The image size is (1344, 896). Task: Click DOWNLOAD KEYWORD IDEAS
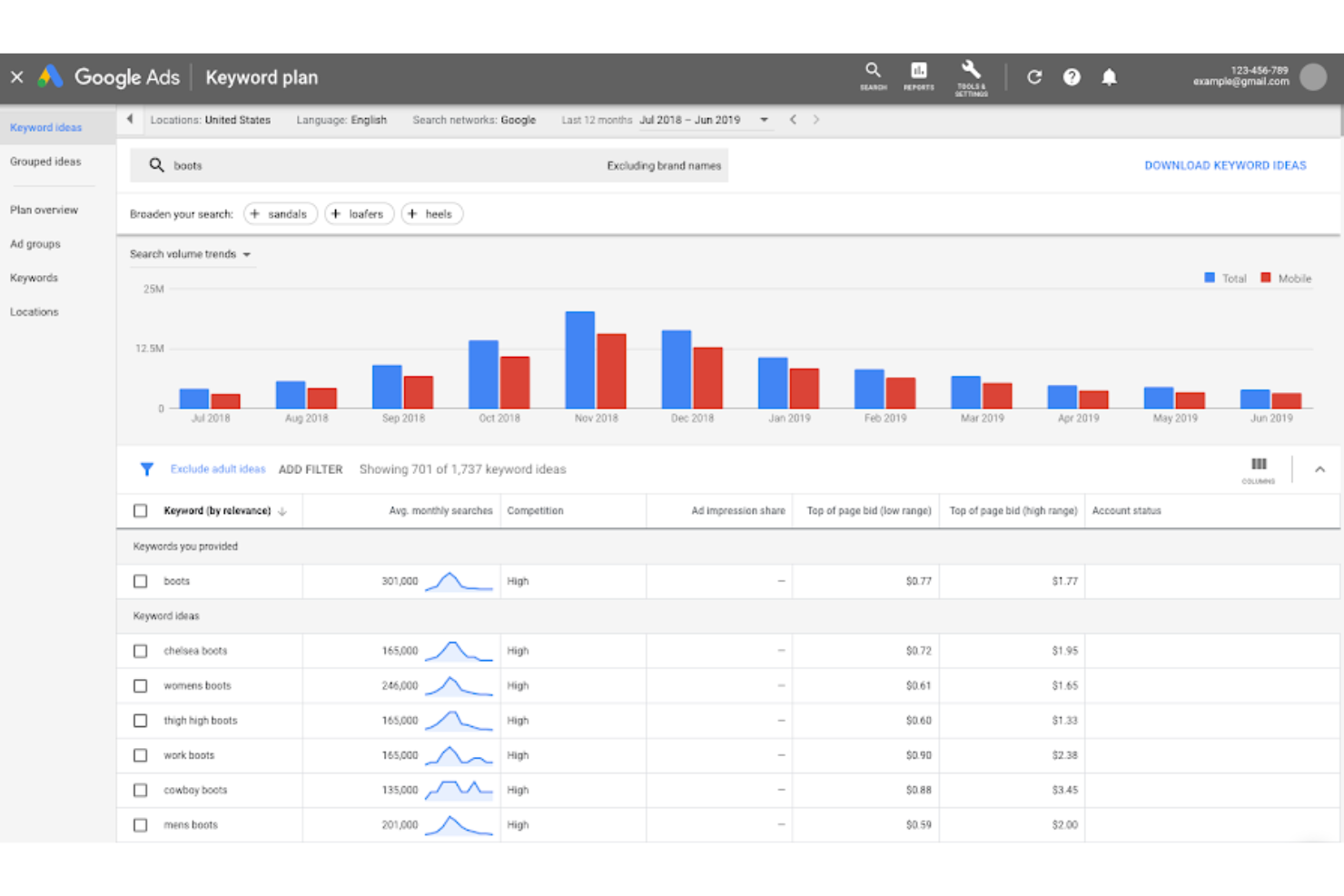[1224, 165]
